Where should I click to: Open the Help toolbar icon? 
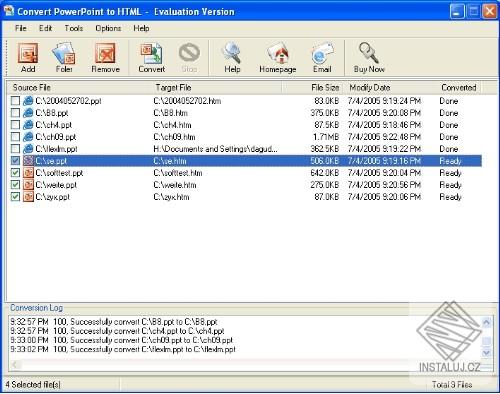point(232,53)
